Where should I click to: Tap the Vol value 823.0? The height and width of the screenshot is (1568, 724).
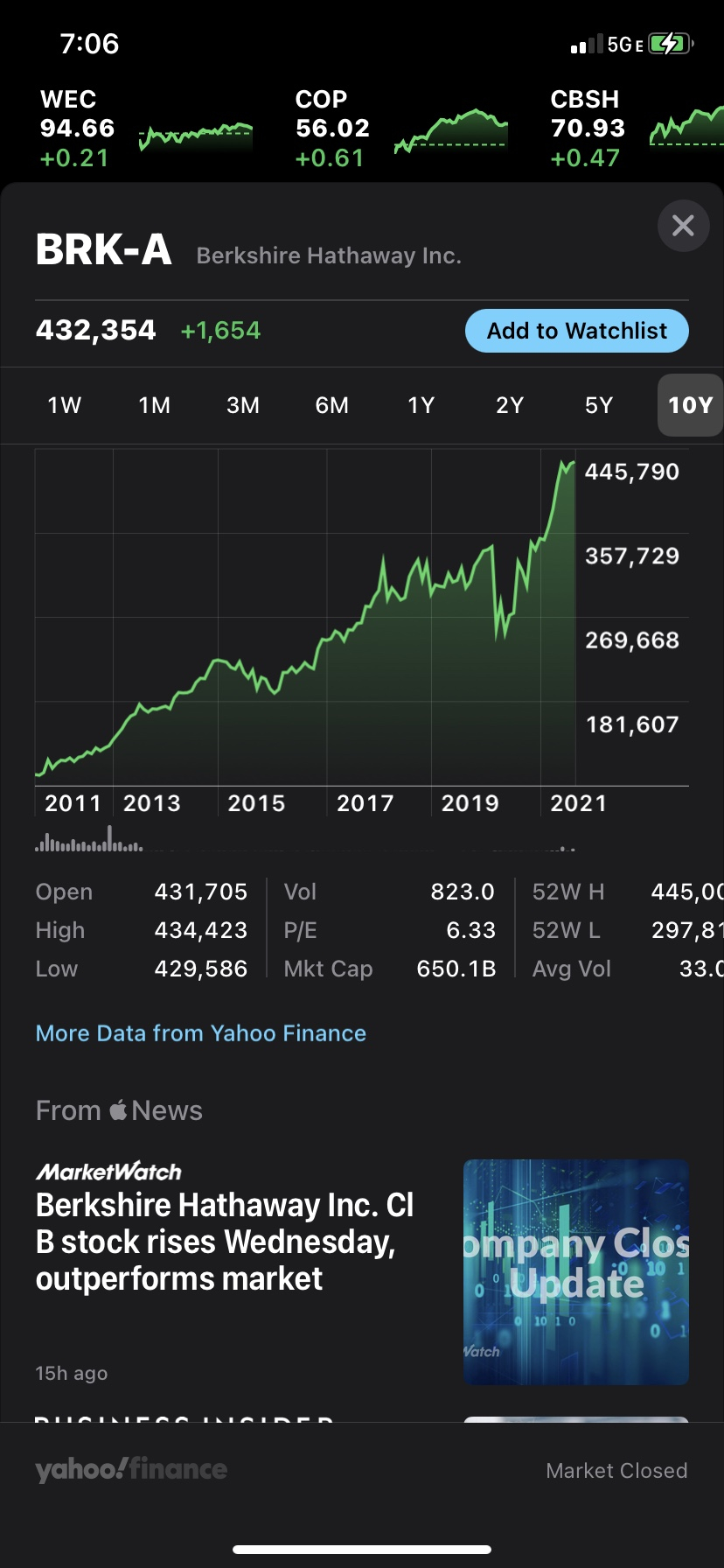pyautogui.click(x=463, y=892)
